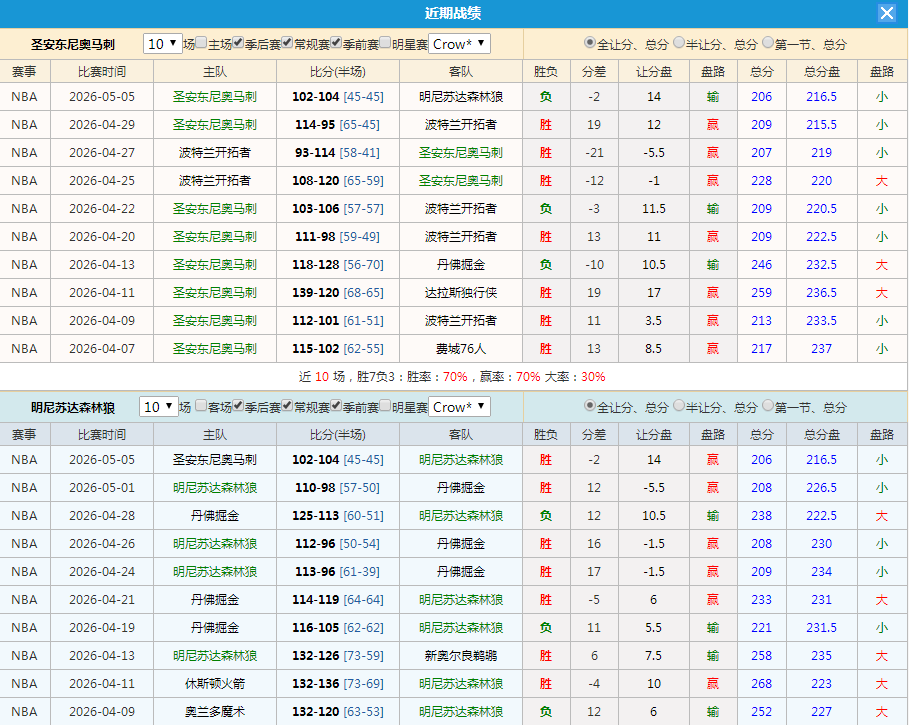Click the score 93-114 [58-41]
Screen dimensions: 909x725
(x=337, y=152)
